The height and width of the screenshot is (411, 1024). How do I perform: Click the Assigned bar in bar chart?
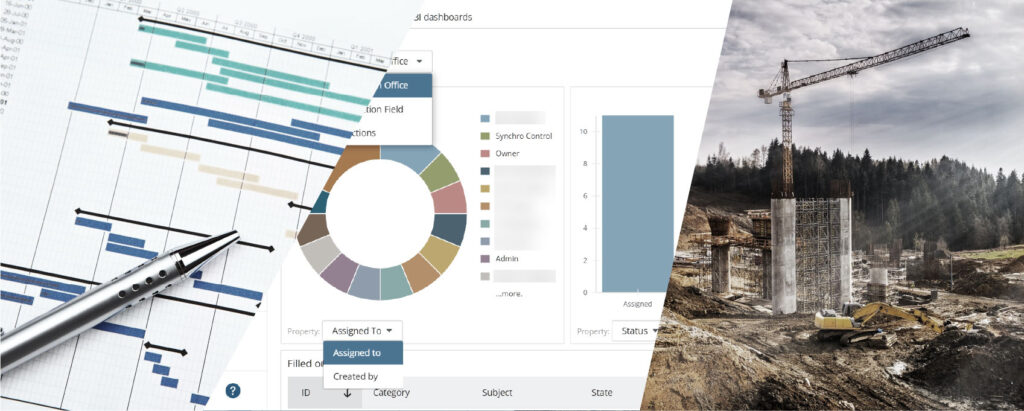click(637, 203)
